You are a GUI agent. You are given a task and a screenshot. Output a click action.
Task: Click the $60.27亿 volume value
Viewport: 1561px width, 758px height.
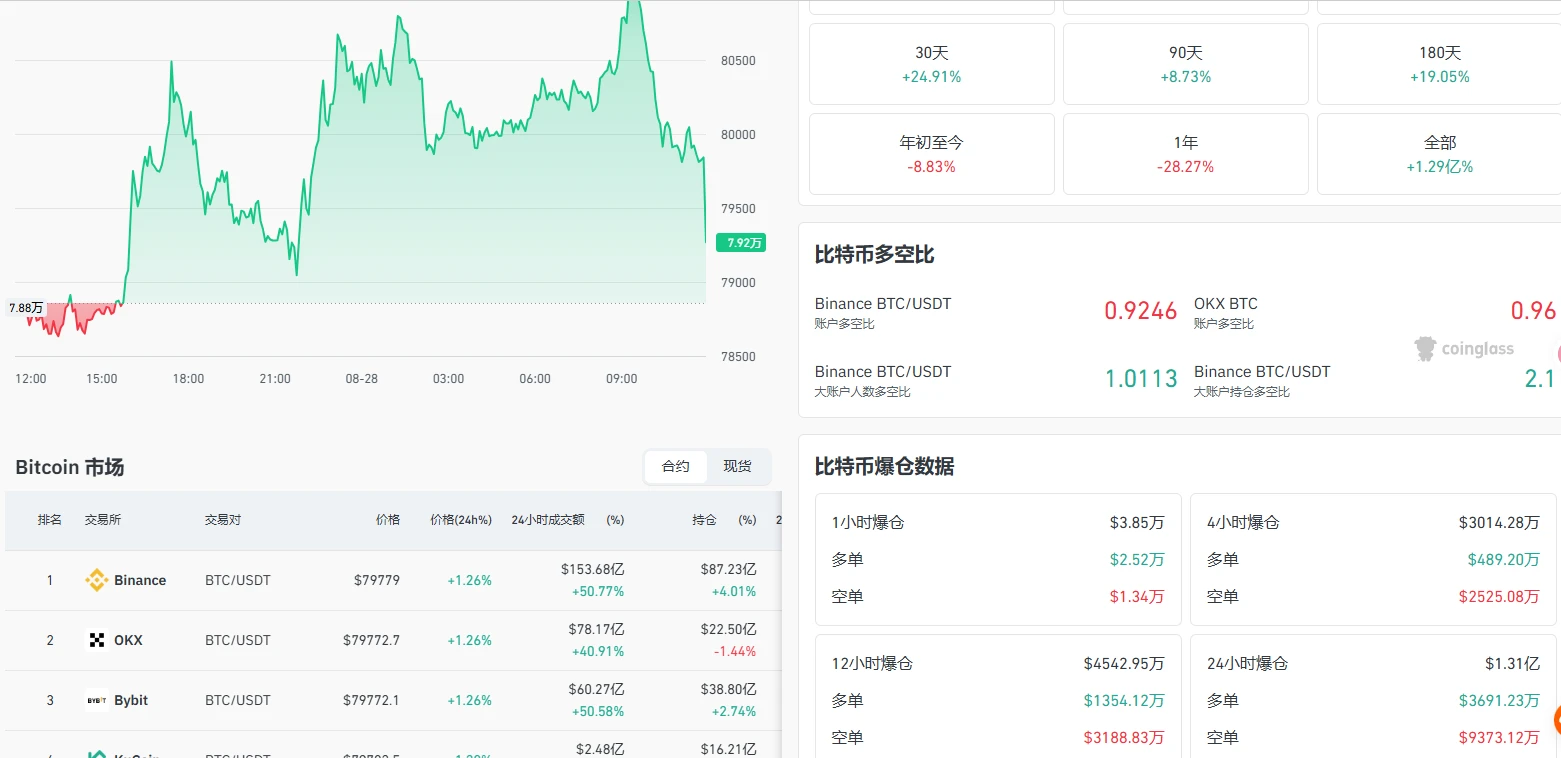[x=596, y=689]
